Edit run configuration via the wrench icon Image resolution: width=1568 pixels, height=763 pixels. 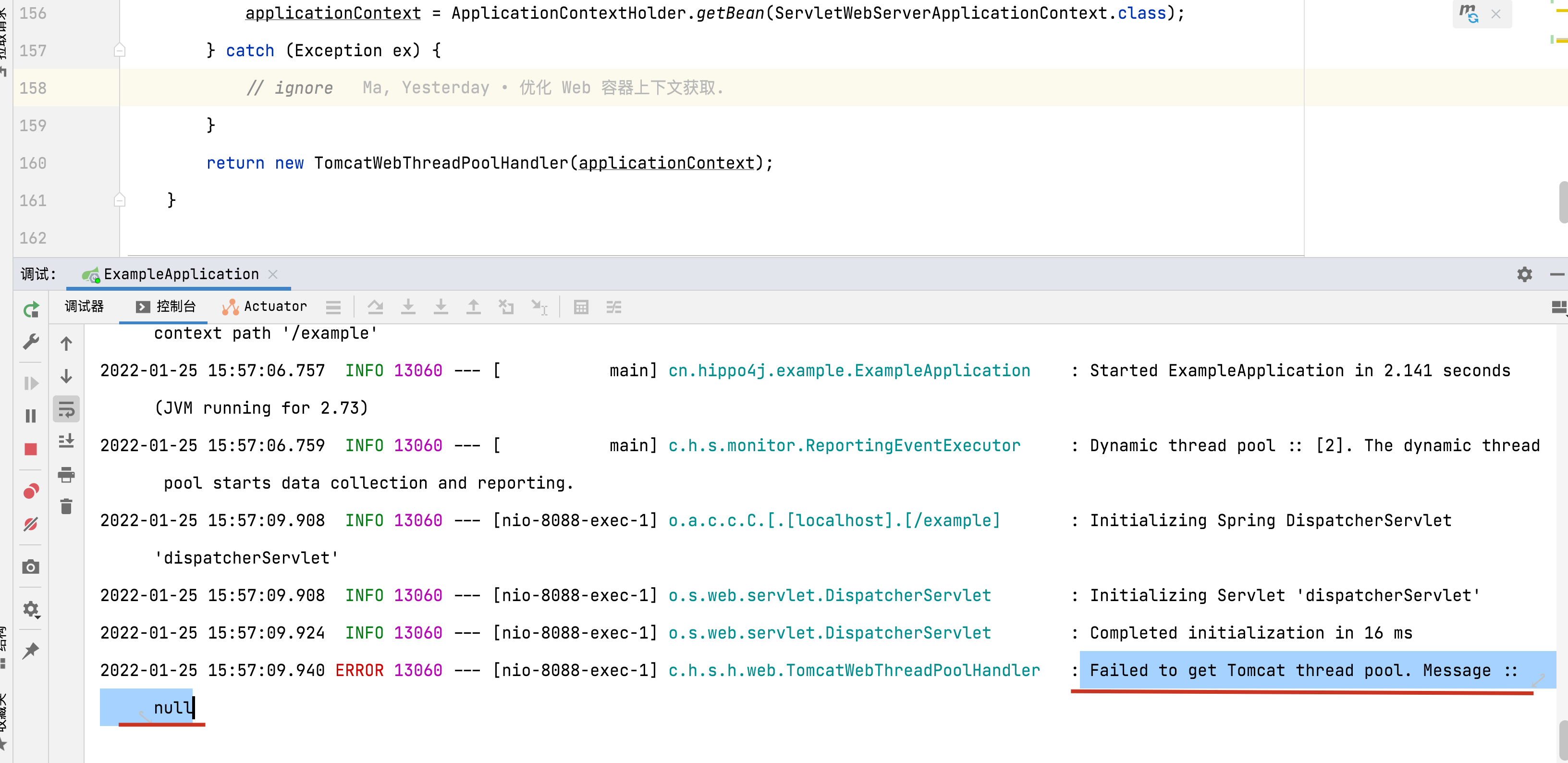click(30, 342)
